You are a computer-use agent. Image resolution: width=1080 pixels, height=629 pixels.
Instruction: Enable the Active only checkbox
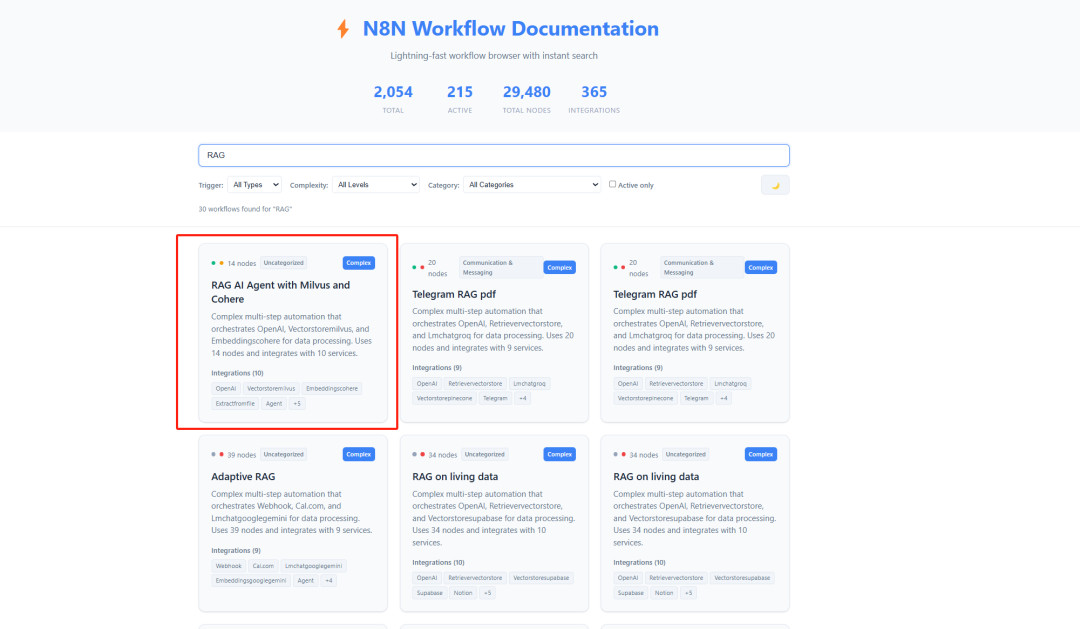click(612, 184)
